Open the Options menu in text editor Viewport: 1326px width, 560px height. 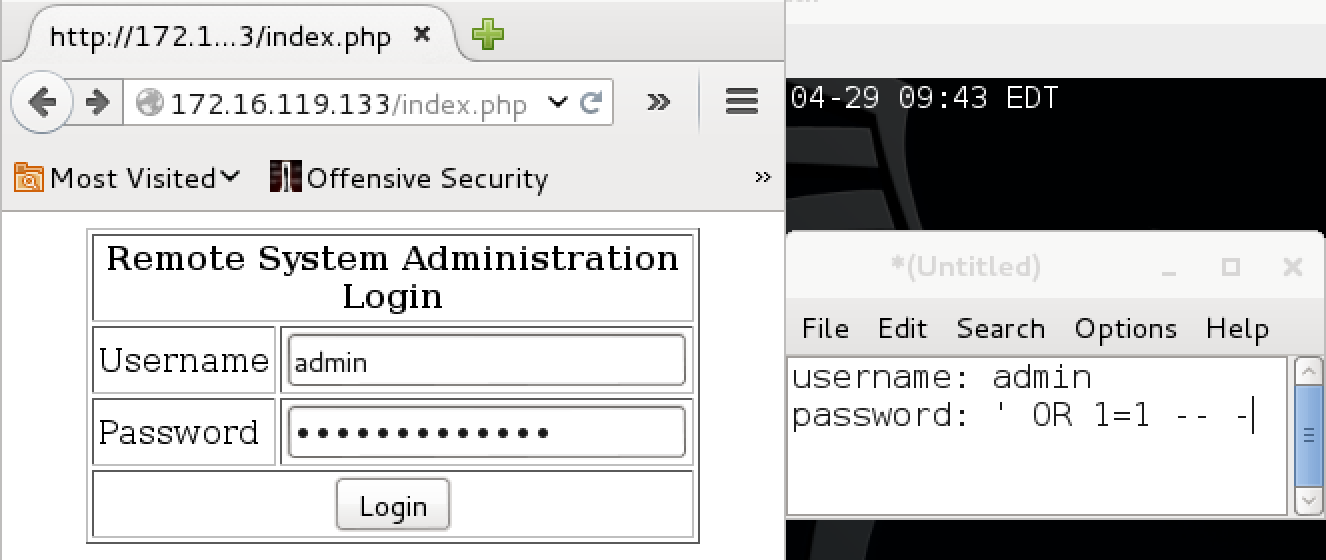1126,329
